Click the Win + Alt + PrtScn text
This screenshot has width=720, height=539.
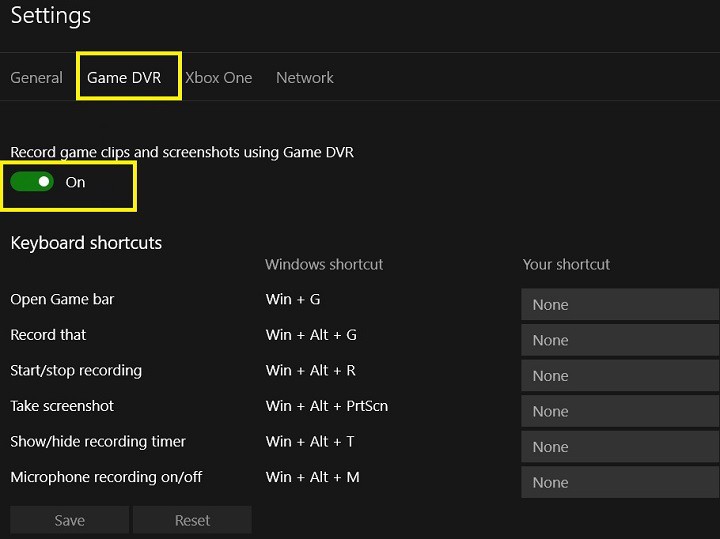327,406
